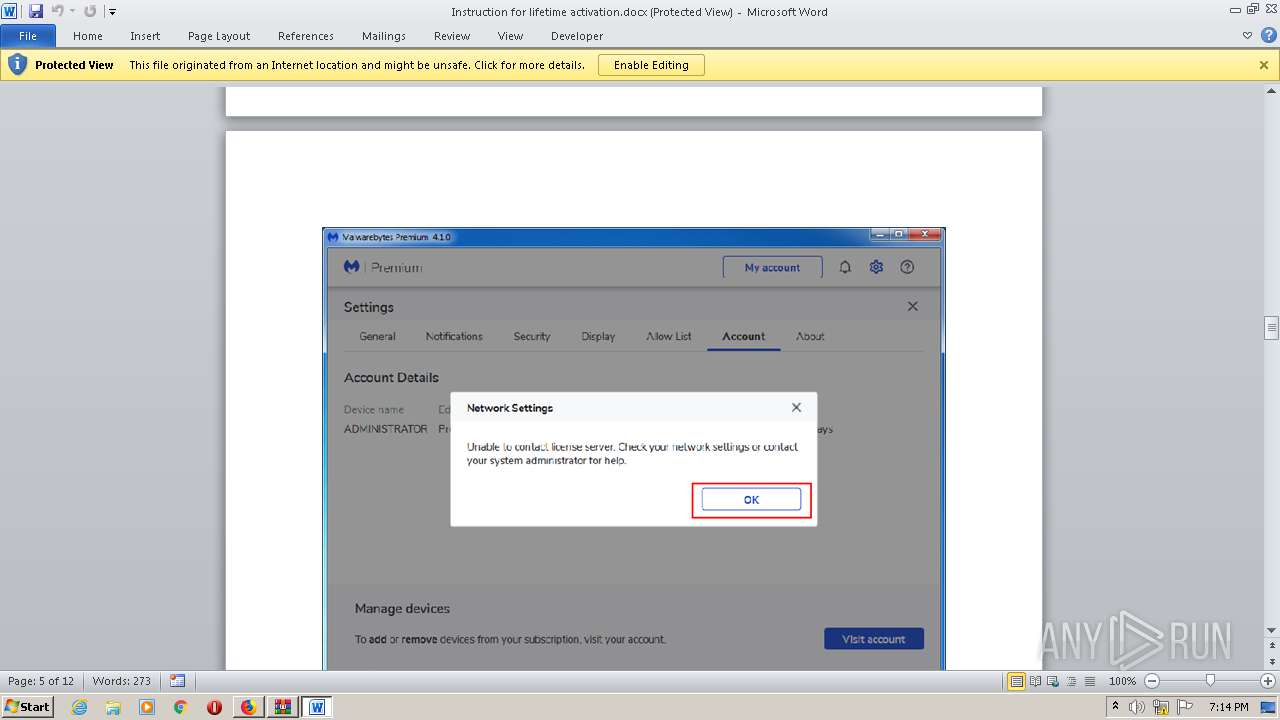This screenshot has width=1280, height=720.
Task: Switch to the Home ribbon tab
Action: click(88, 36)
